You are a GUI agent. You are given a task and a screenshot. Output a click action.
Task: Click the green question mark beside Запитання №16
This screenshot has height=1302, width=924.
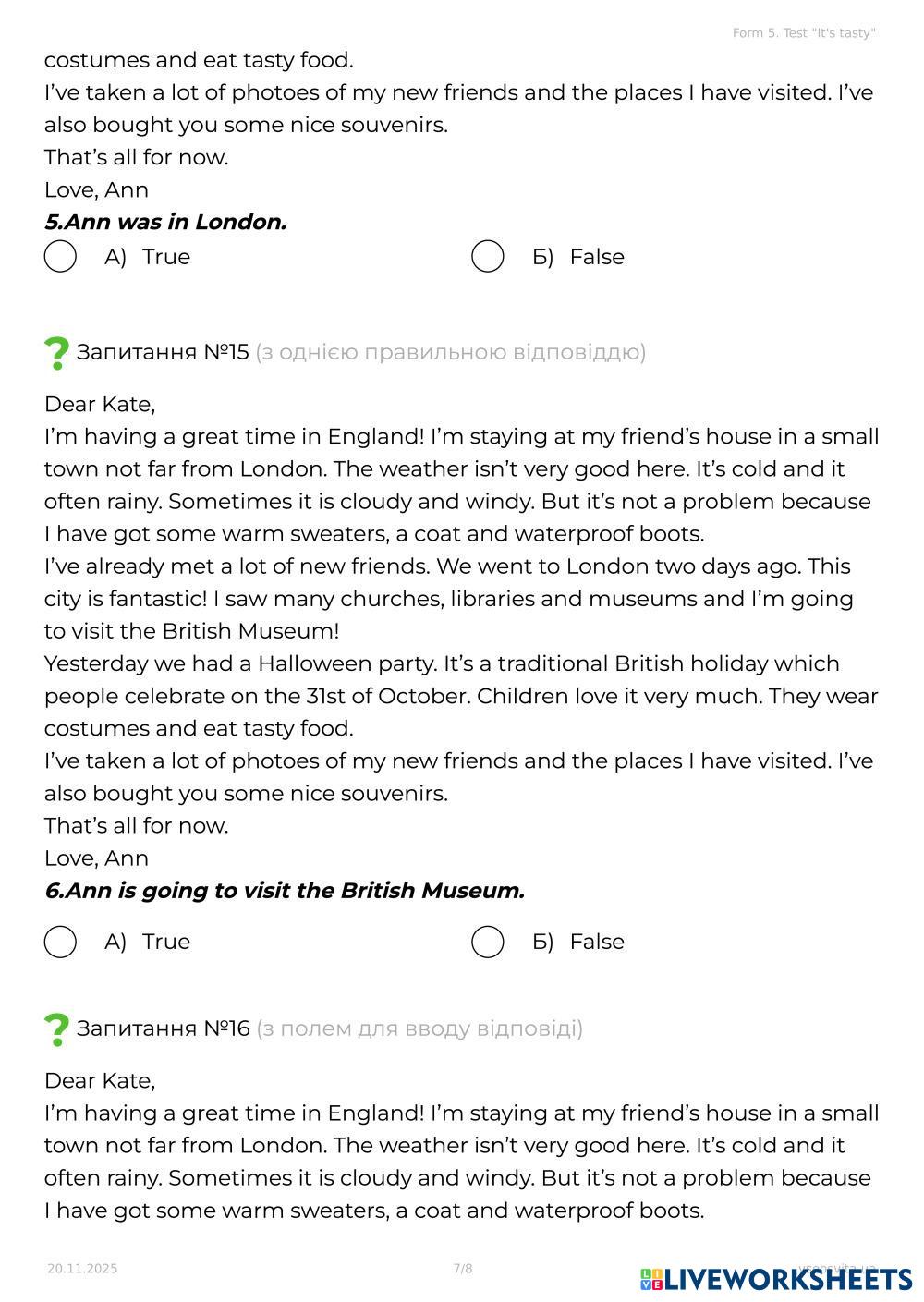tap(56, 1029)
